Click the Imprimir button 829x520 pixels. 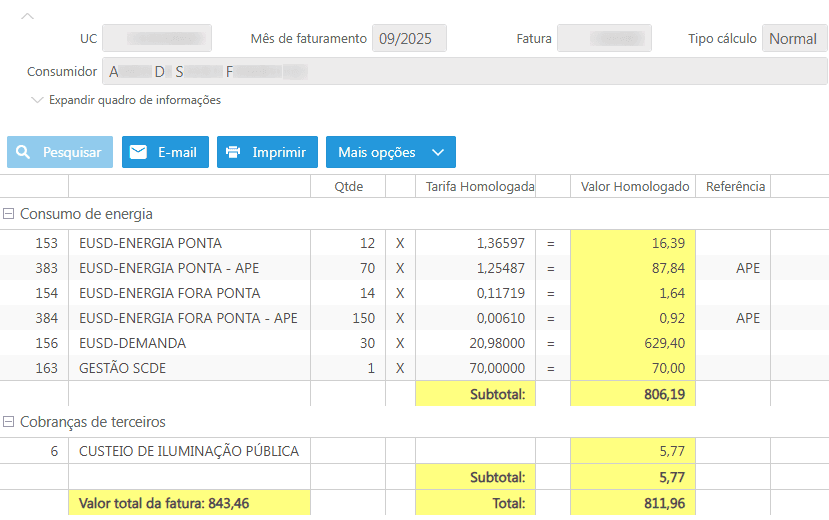click(x=267, y=152)
